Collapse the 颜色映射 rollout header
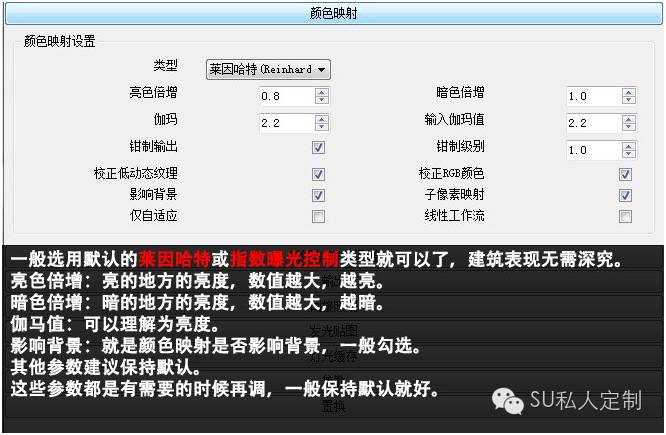666x435 pixels. click(333, 13)
